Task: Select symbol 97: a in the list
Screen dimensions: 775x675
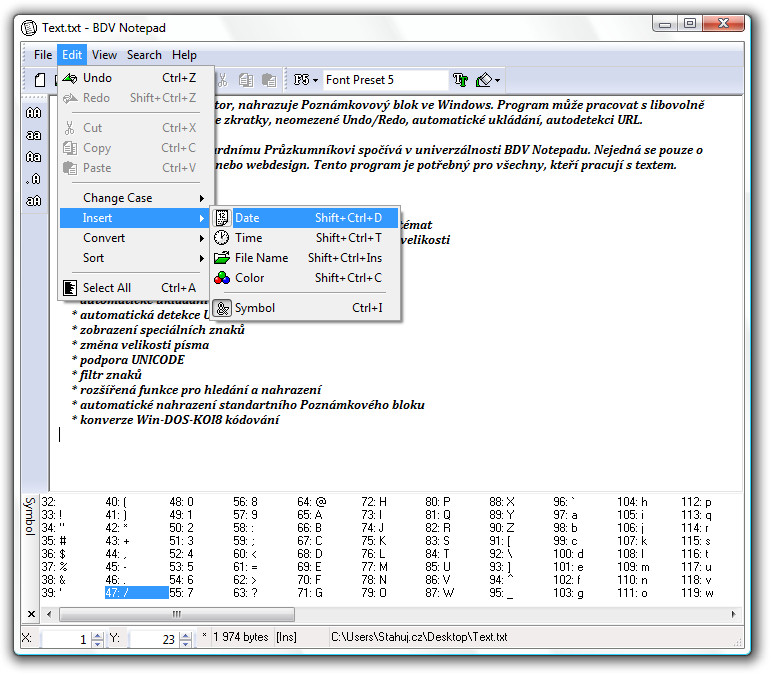Action: coord(565,515)
